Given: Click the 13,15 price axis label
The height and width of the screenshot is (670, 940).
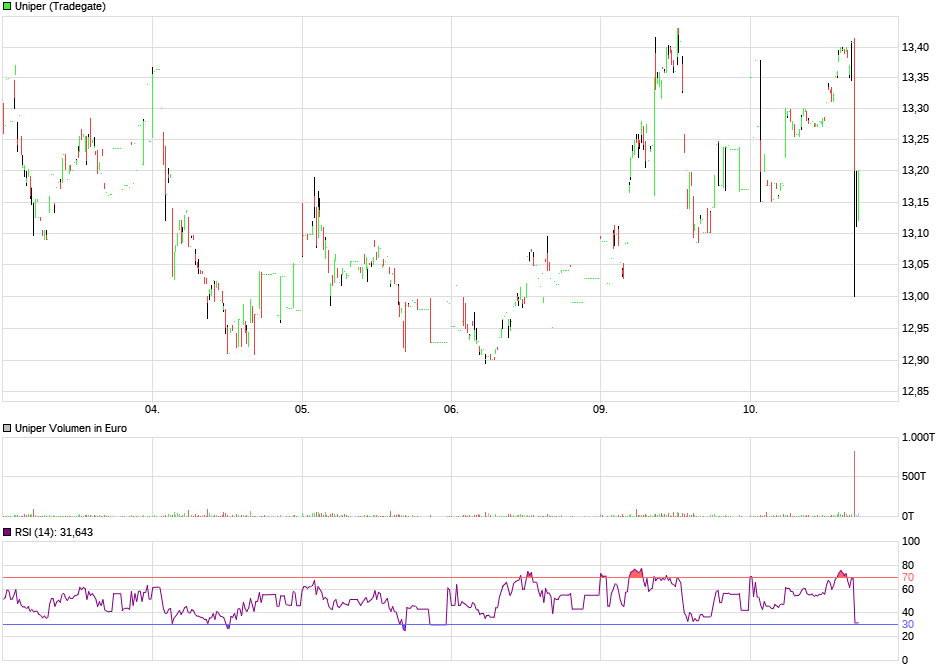Looking at the screenshot, I should pos(915,203).
